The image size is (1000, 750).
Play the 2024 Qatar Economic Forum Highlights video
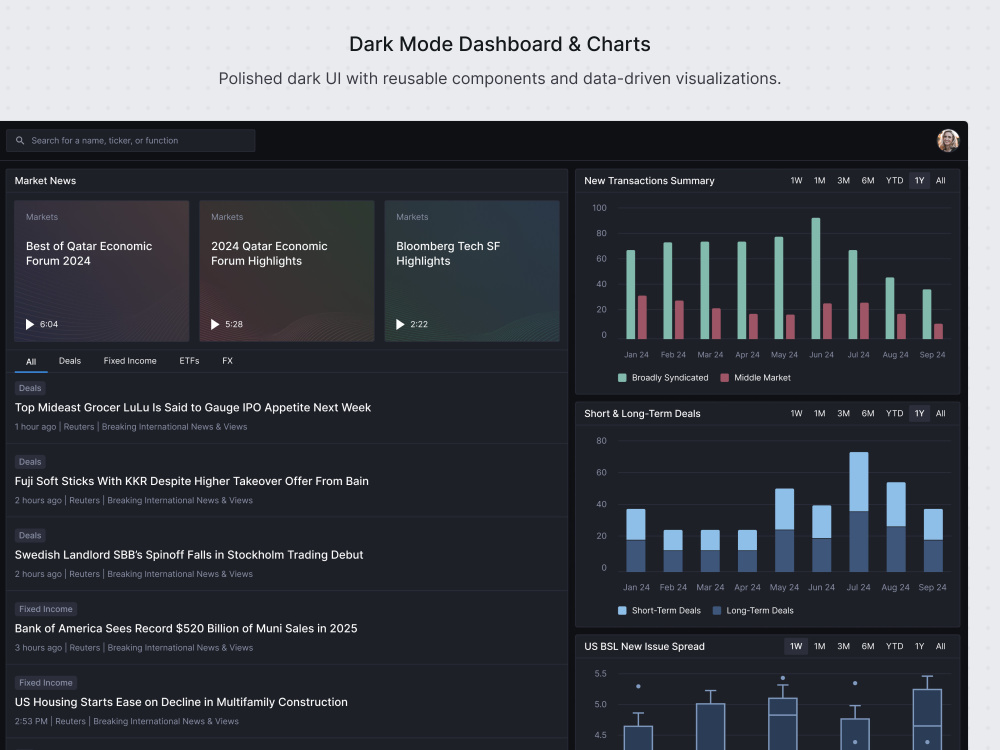pos(215,324)
